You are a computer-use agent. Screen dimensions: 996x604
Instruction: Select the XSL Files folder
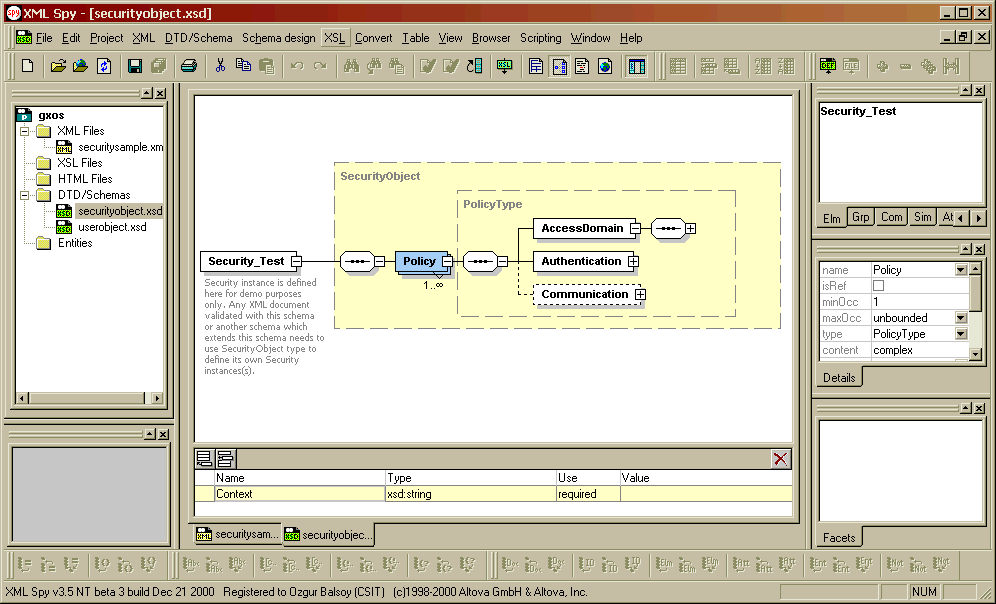tap(79, 163)
